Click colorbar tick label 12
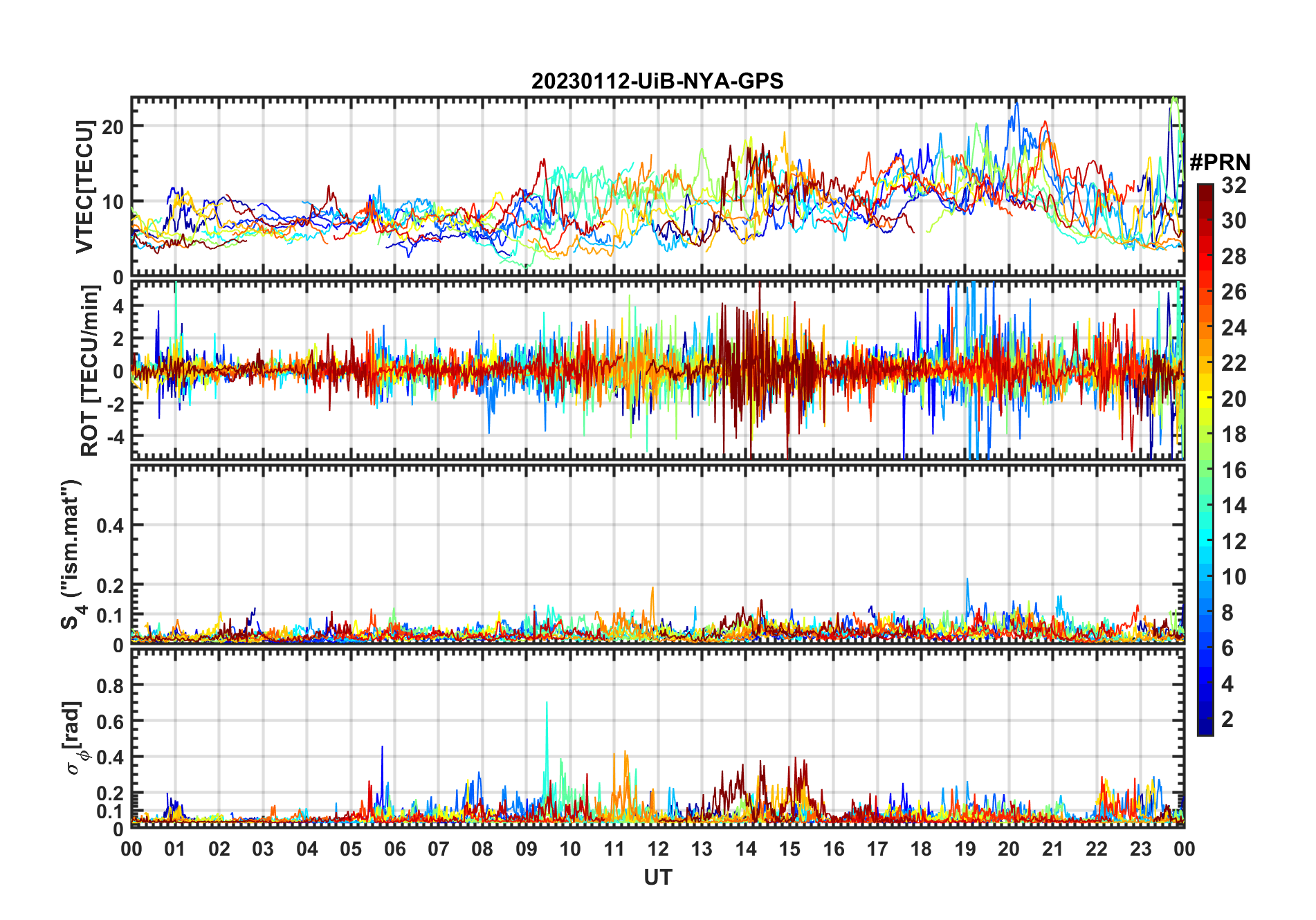The width and height of the screenshot is (1316, 920). coord(1234,542)
